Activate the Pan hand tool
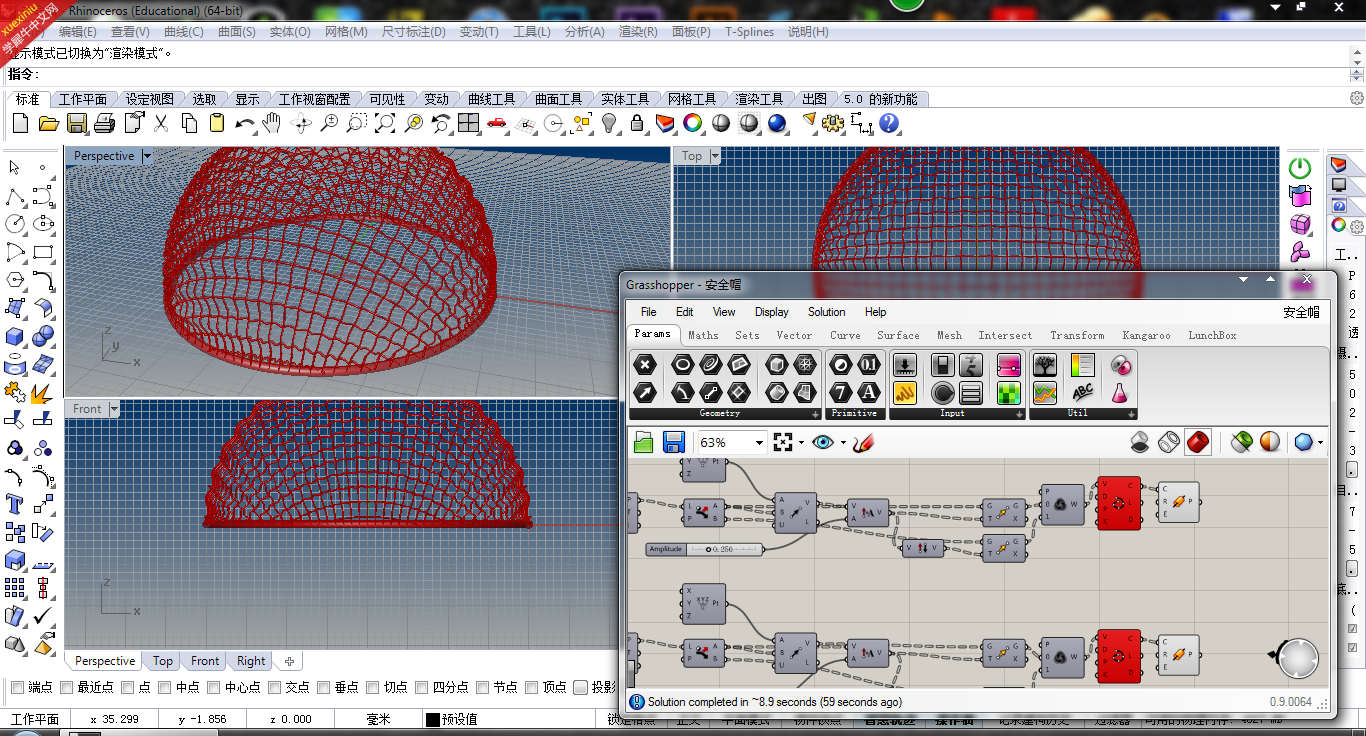This screenshot has width=1366, height=736. (x=272, y=123)
